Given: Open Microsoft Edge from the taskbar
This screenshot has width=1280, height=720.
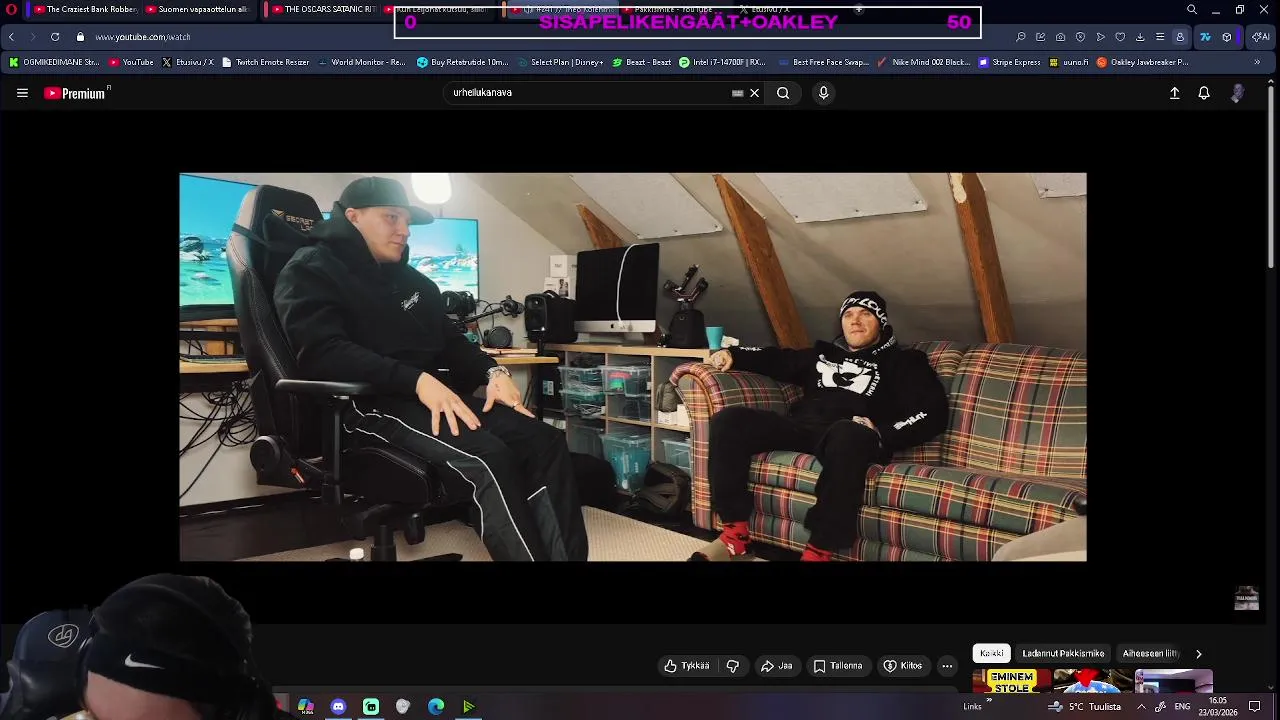Looking at the screenshot, I should [x=436, y=707].
